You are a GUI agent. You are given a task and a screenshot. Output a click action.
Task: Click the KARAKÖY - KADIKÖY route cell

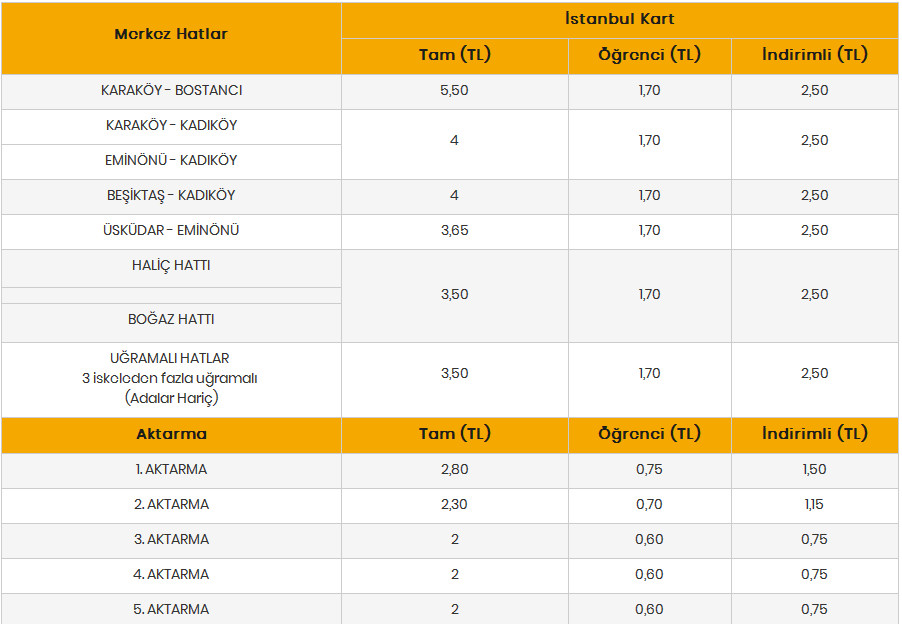click(x=171, y=125)
